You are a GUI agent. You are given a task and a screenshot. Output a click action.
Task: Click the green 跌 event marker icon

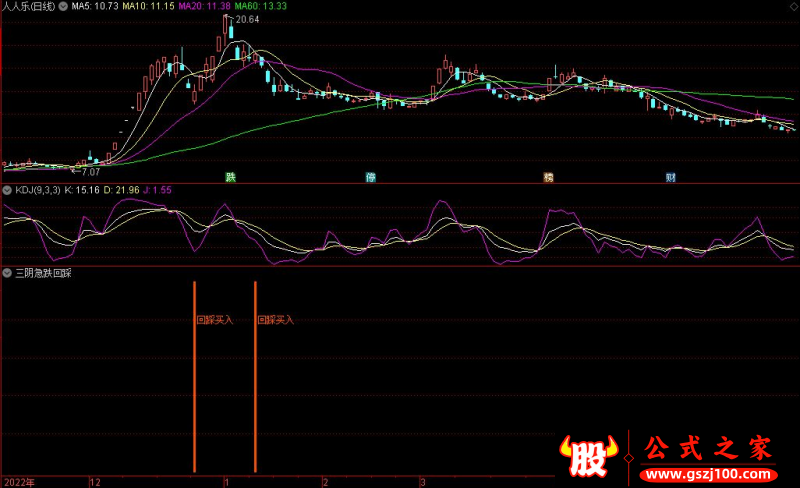[x=231, y=178]
